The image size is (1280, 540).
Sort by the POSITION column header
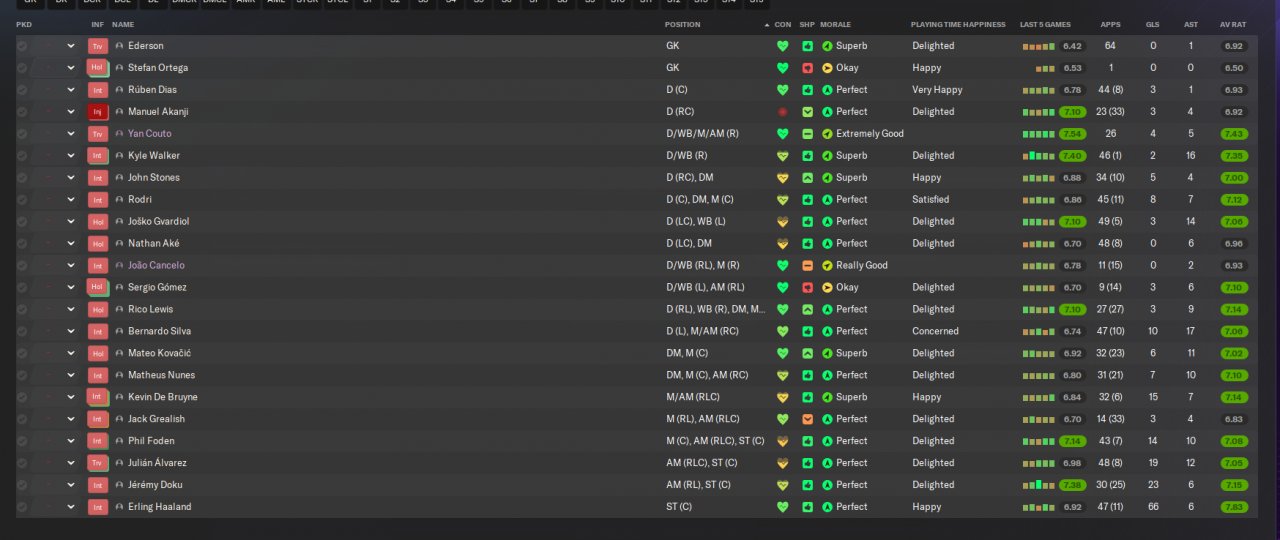683,24
